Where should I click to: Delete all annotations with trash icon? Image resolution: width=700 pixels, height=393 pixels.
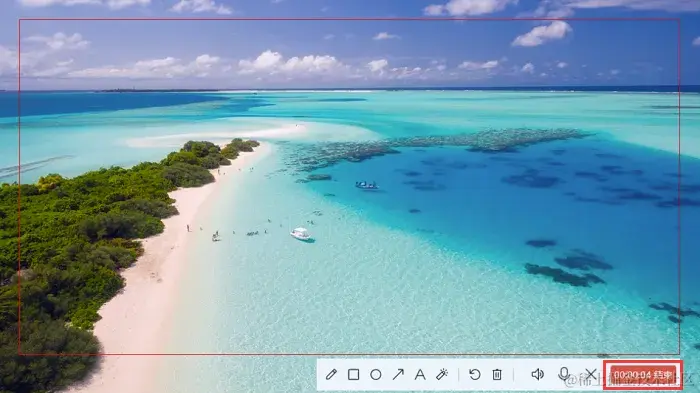[497, 374]
